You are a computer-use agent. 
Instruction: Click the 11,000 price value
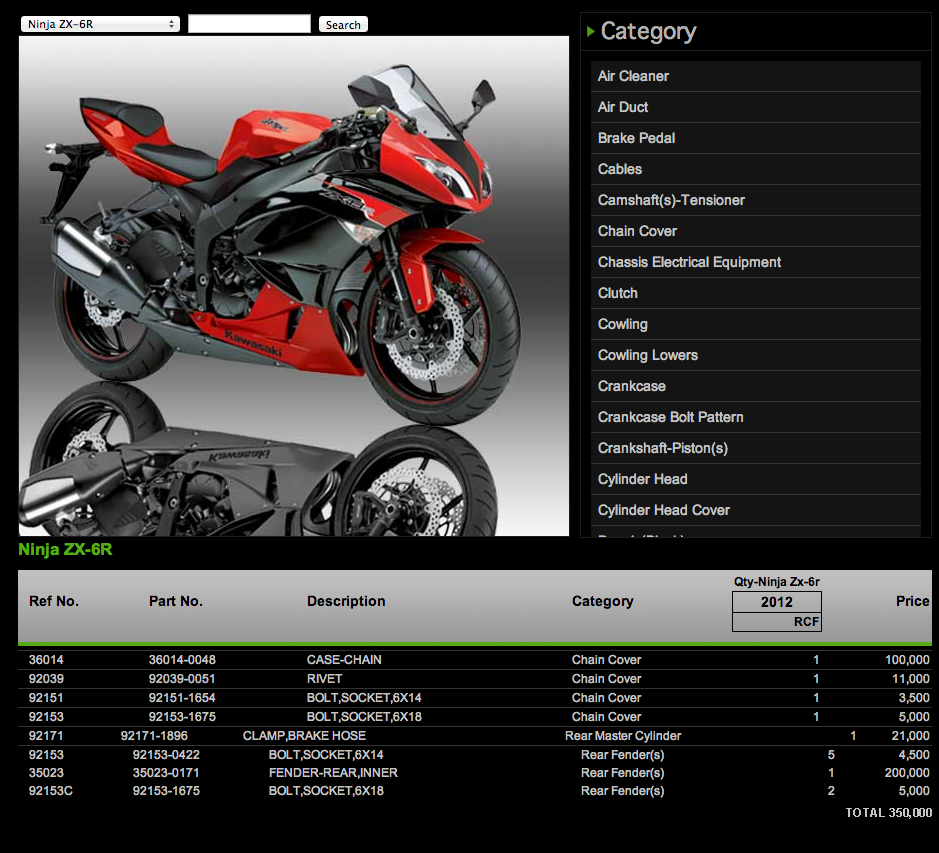pyautogui.click(x=911, y=679)
